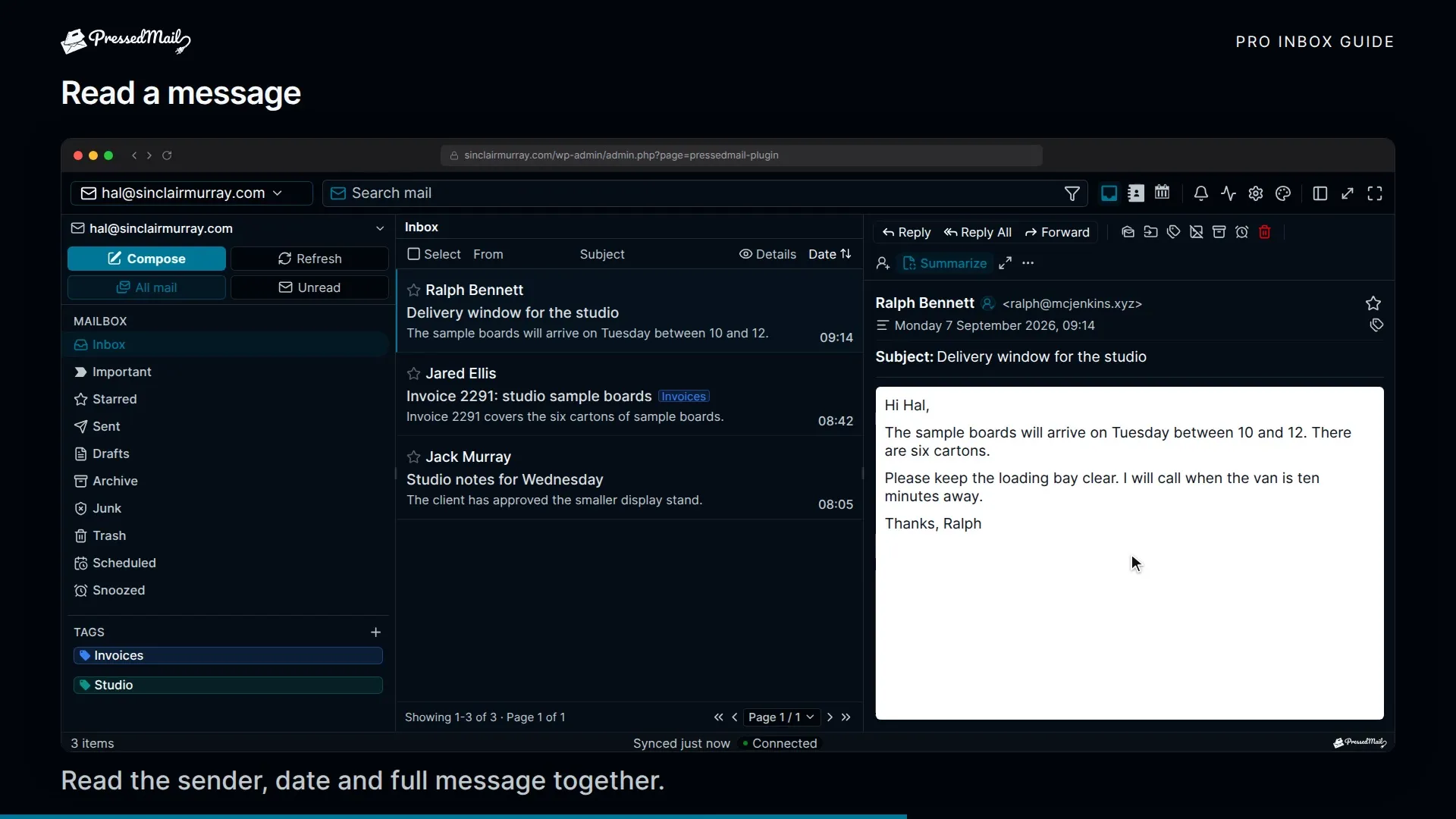Toggle the Details eye view
The width and height of the screenshot is (1456, 819).
click(767, 254)
